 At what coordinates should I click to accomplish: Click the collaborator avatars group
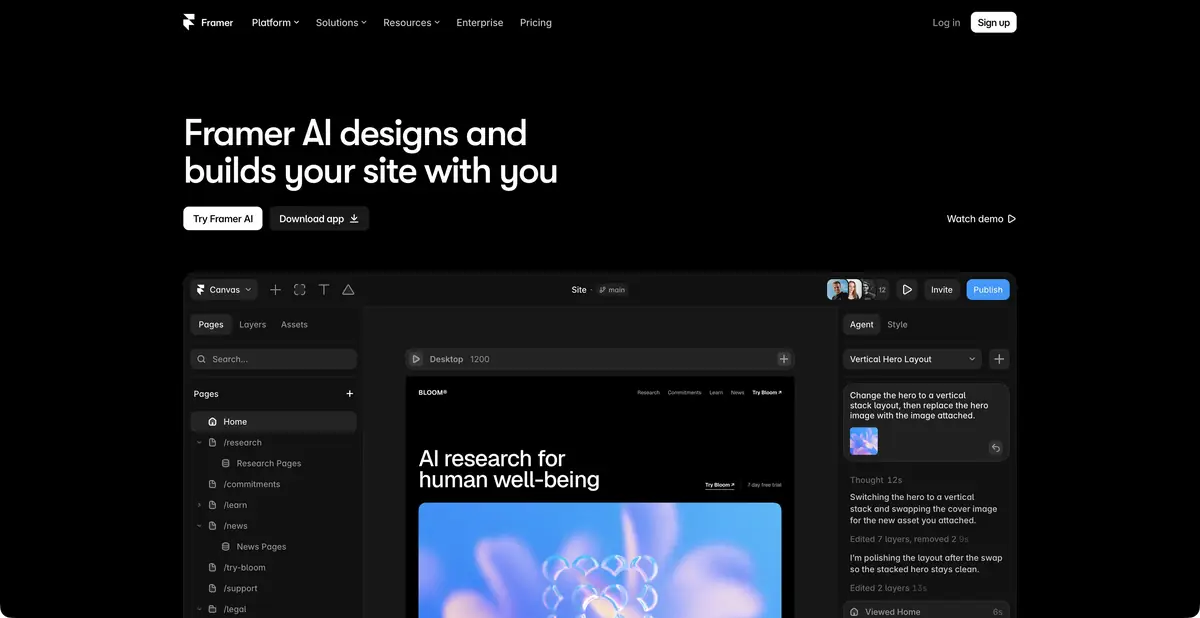click(x=857, y=290)
